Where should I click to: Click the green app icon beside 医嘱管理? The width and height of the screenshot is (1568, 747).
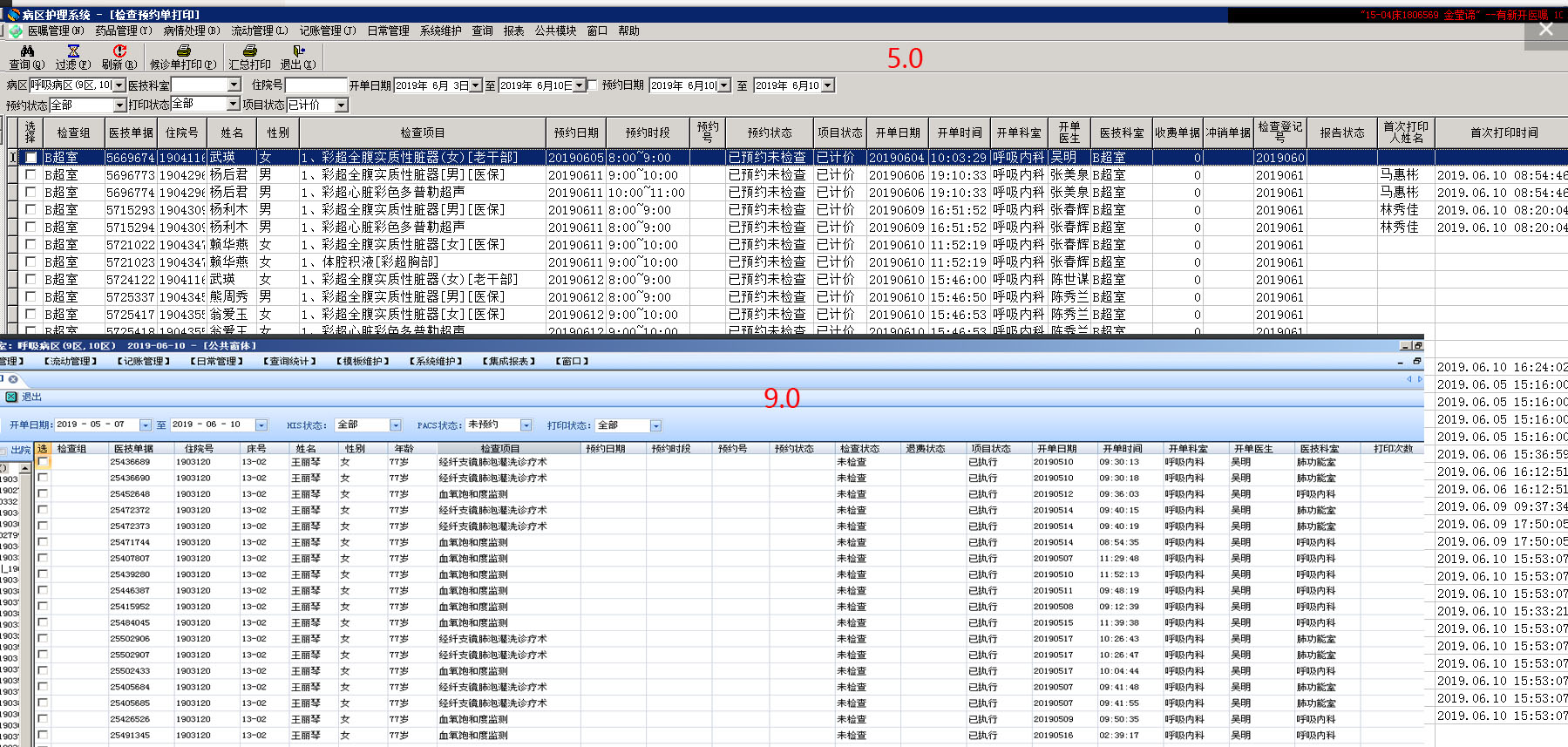[x=16, y=31]
